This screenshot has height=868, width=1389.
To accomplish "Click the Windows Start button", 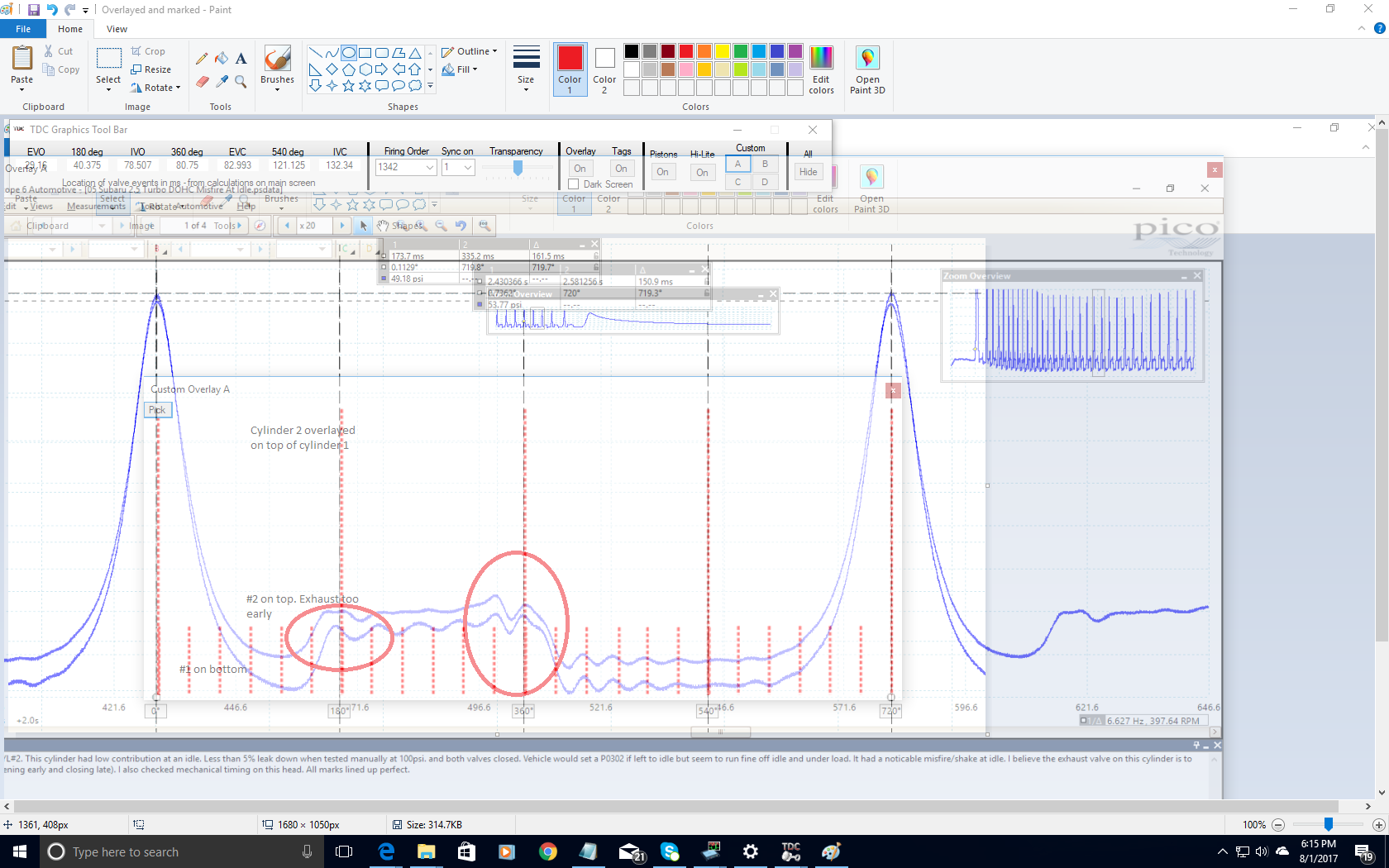I will tap(20, 851).
